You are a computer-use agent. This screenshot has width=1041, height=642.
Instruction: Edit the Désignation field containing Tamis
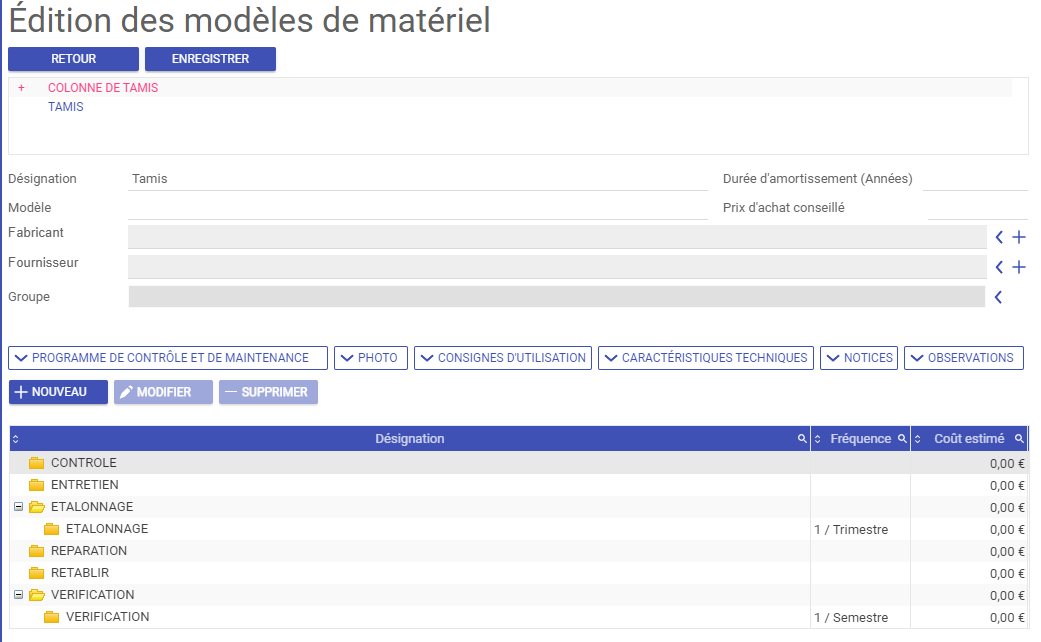tap(418, 179)
